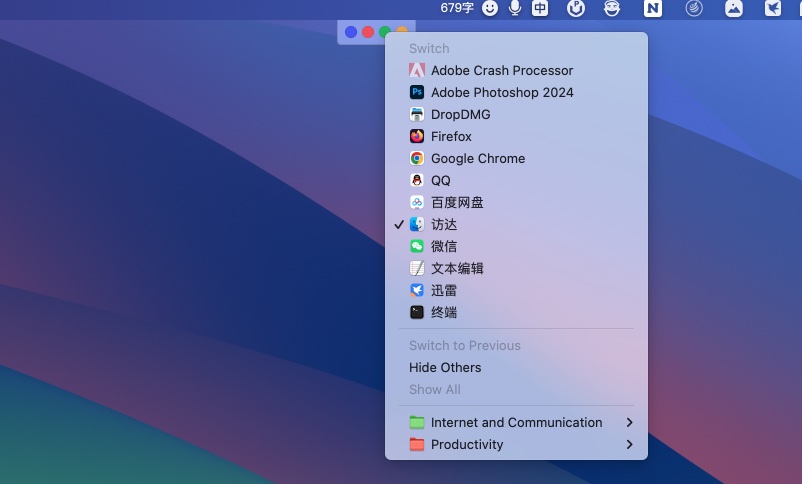Click the laughing face menu bar icon

(612, 8)
